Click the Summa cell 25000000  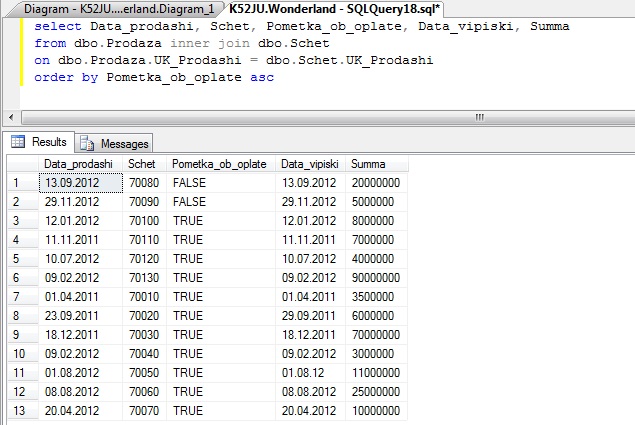click(377, 392)
